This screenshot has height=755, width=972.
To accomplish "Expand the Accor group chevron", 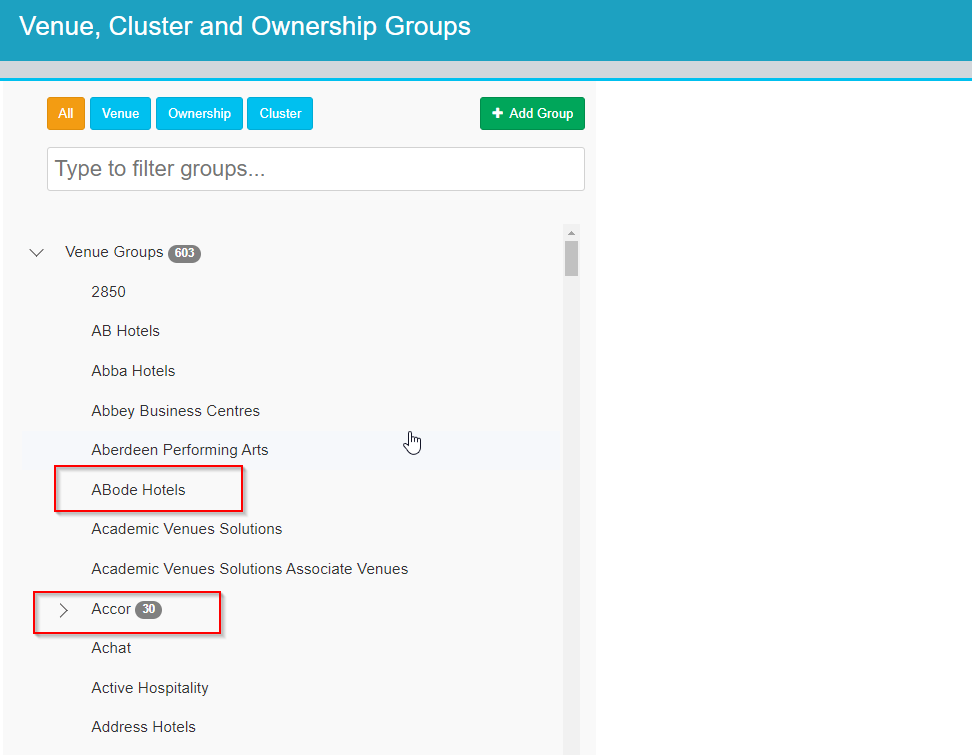I will click(63, 610).
